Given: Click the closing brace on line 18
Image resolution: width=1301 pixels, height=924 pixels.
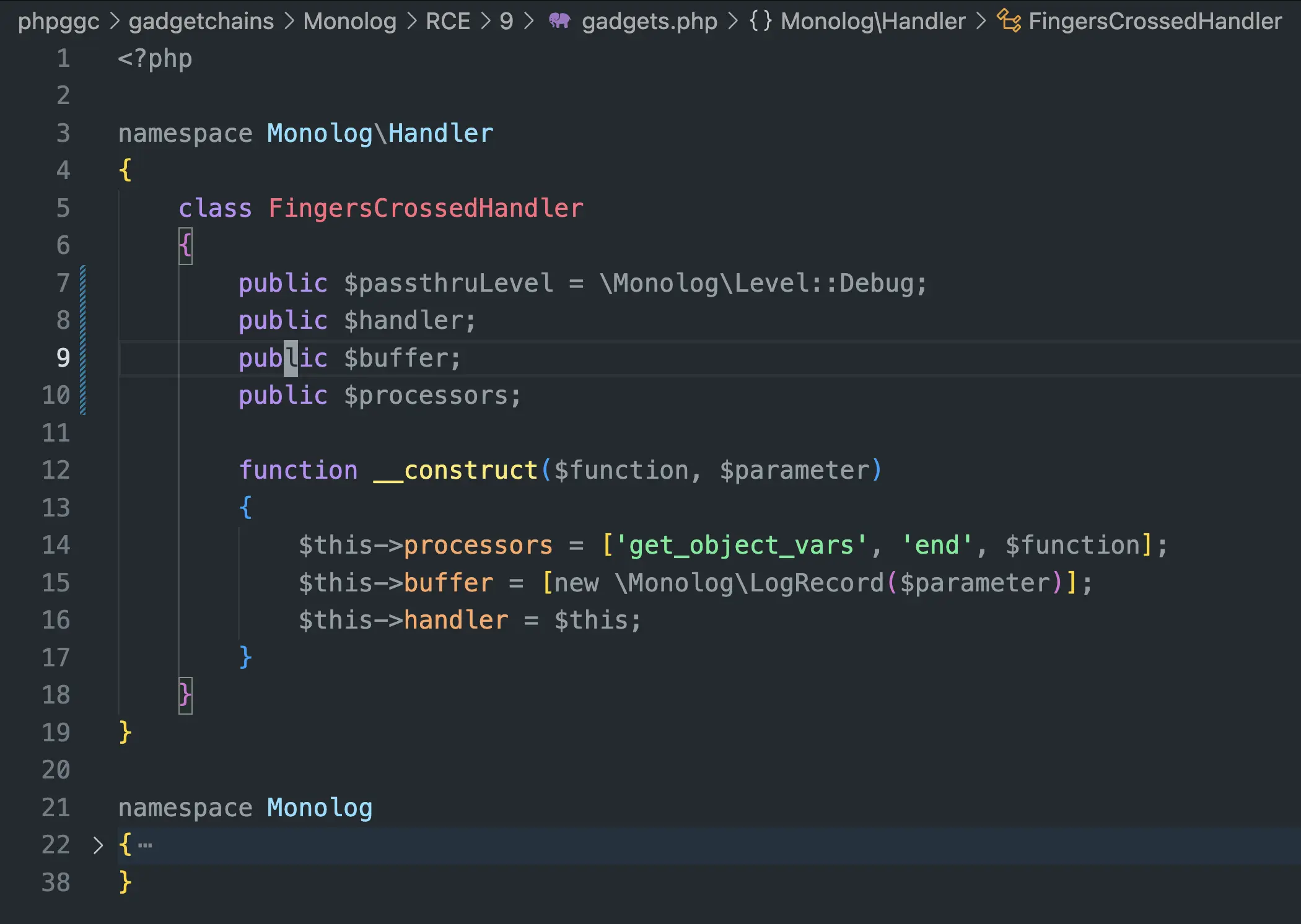Looking at the screenshot, I should tap(185, 695).
